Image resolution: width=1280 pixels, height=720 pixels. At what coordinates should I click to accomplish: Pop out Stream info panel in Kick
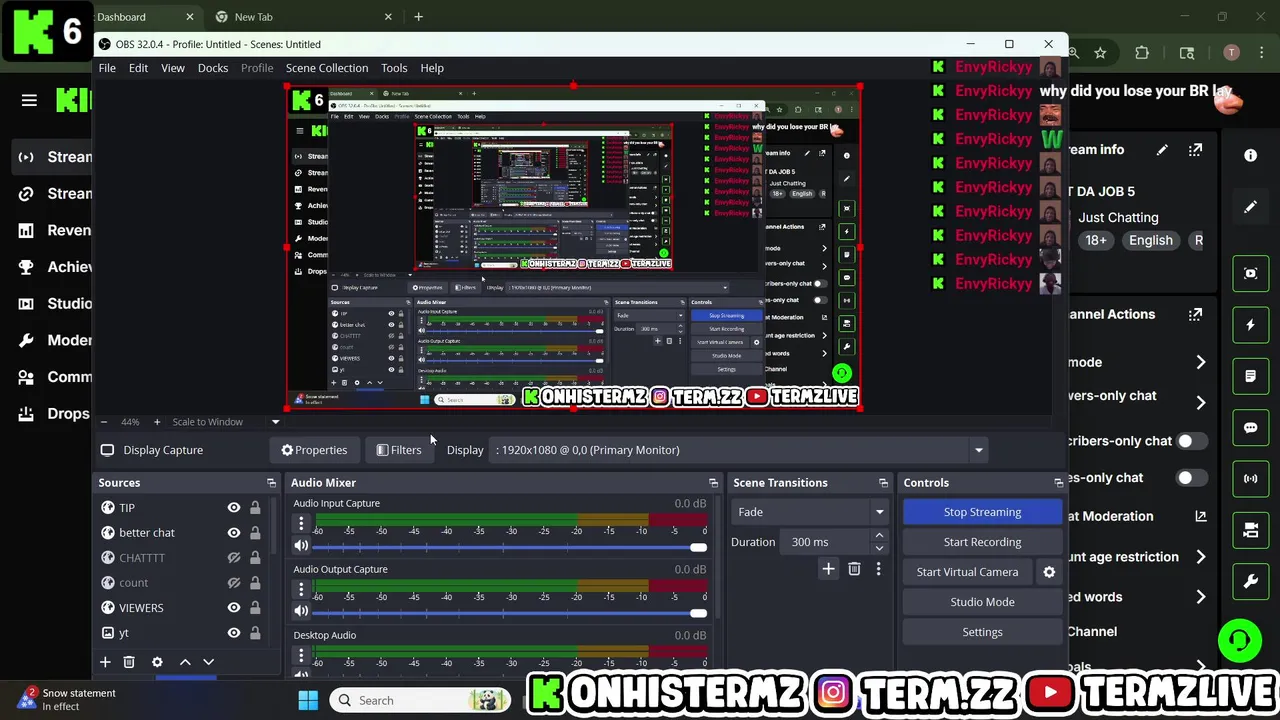click(1195, 150)
